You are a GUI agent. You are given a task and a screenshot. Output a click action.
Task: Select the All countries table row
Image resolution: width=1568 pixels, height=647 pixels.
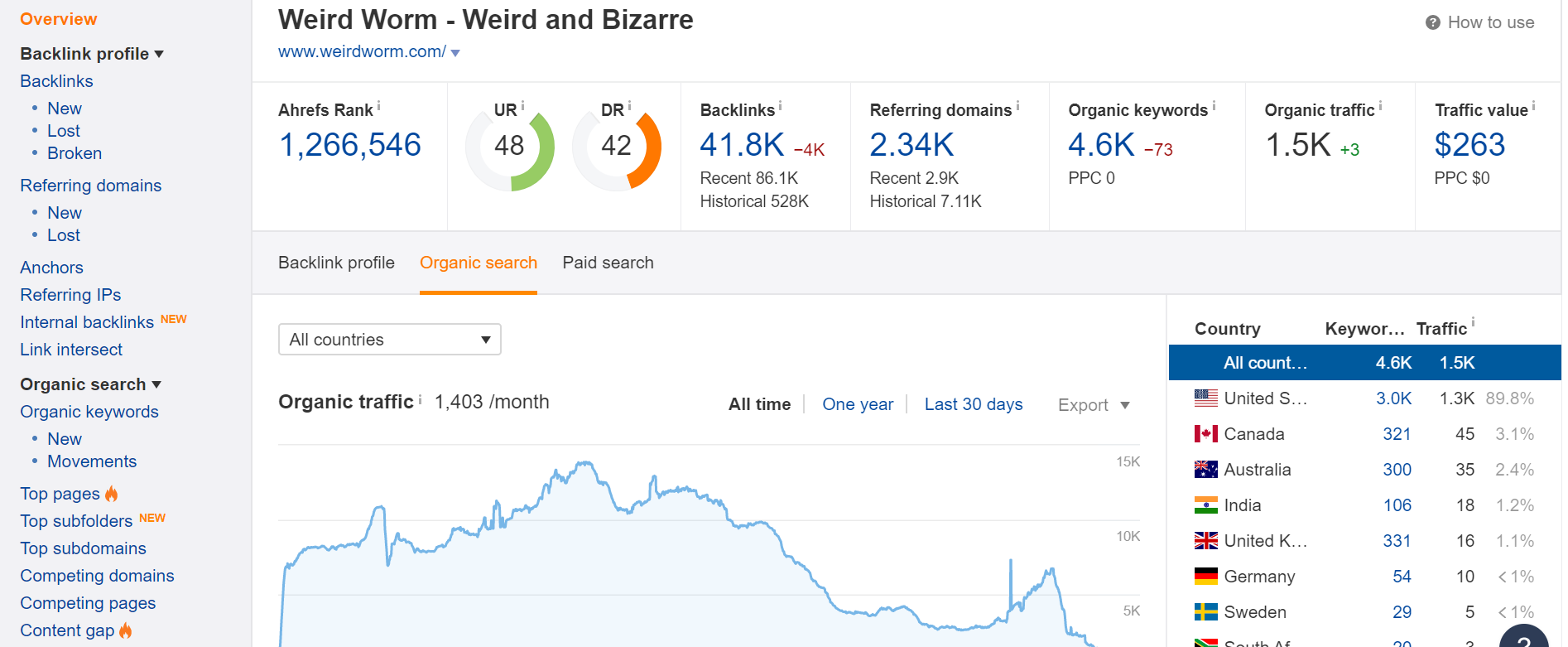(x=1364, y=363)
